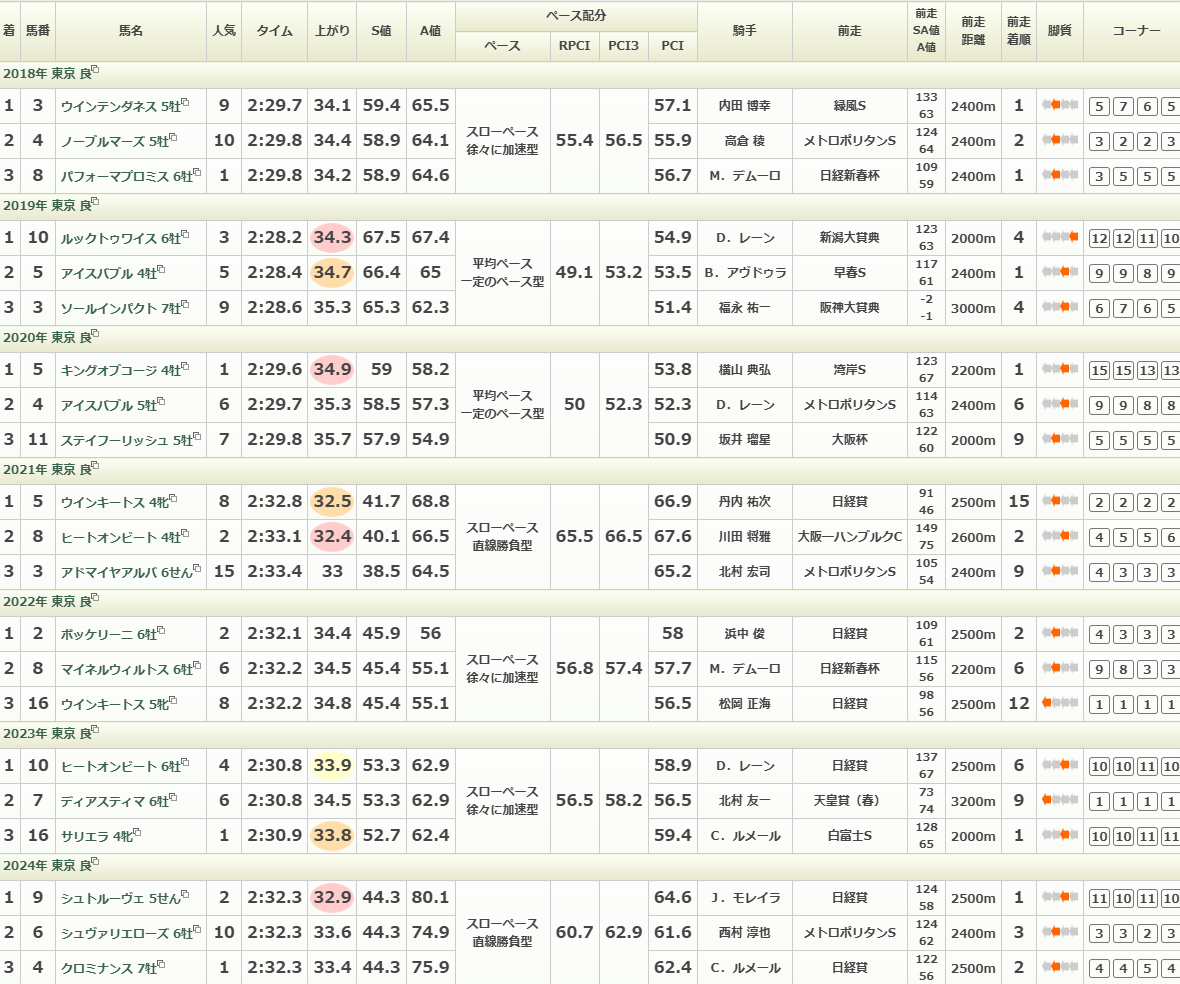Image resolution: width=1180 pixels, height=984 pixels.
Task: Click the タイム column header
Action: (274, 31)
